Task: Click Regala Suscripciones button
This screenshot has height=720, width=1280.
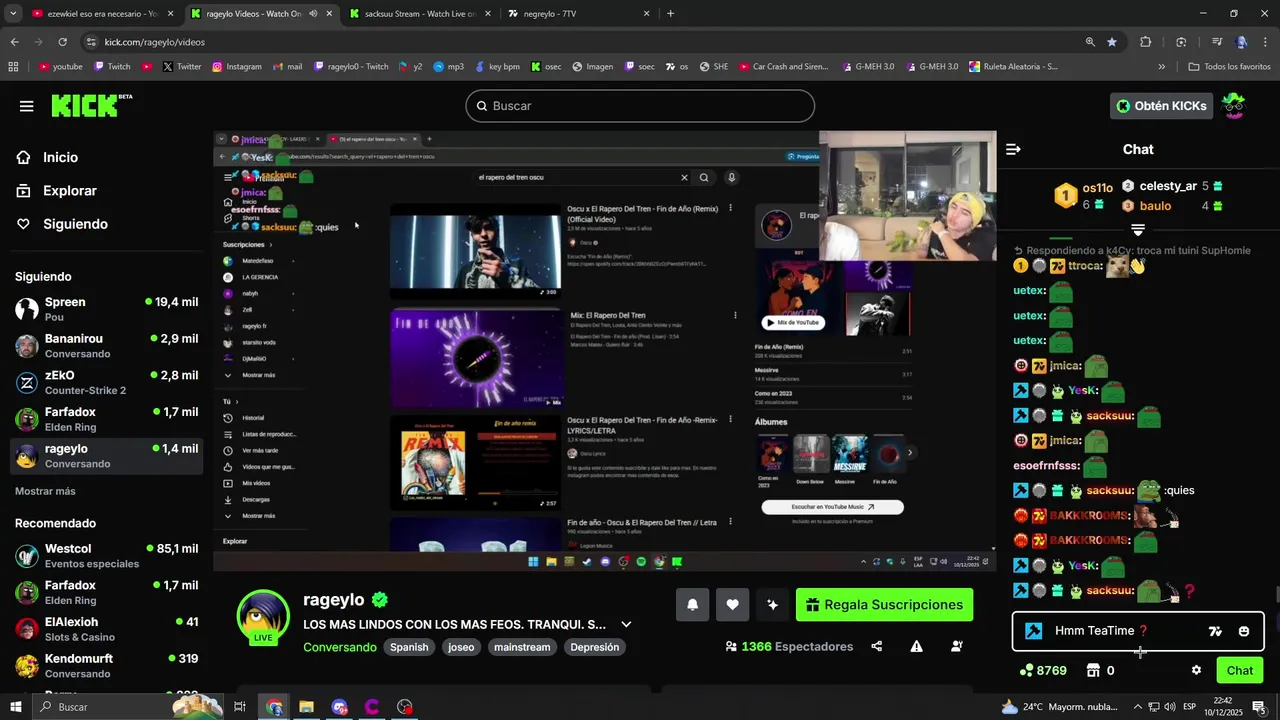Action: (884, 604)
